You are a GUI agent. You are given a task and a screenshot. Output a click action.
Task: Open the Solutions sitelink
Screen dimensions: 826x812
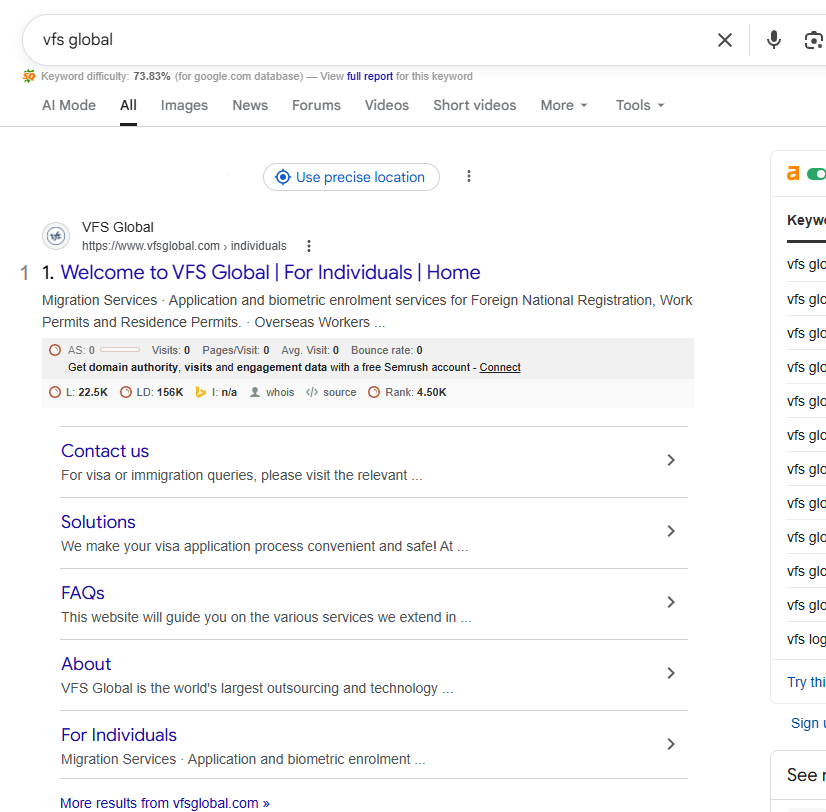pyautogui.click(x=98, y=522)
